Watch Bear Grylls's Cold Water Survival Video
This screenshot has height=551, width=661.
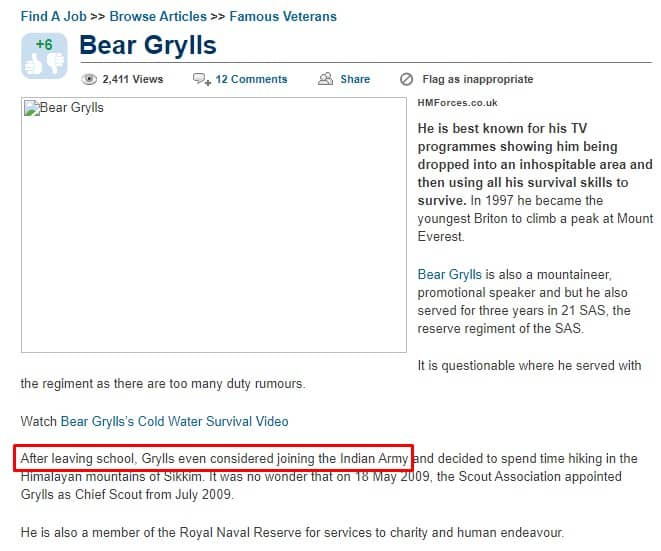pyautogui.click(x=175, y=421)
